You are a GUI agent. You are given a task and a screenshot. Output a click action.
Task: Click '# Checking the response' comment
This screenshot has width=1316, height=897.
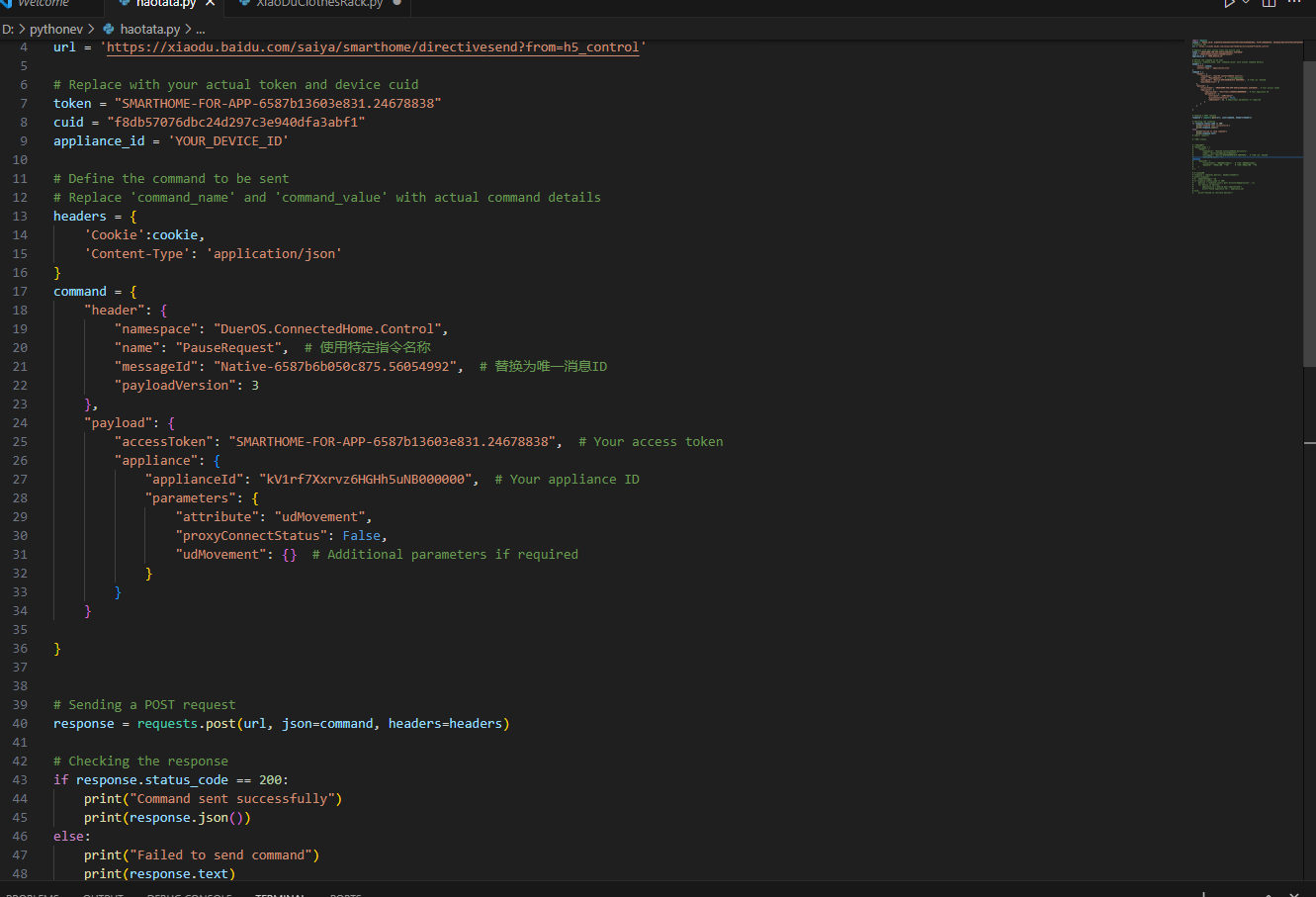[140, 761]
